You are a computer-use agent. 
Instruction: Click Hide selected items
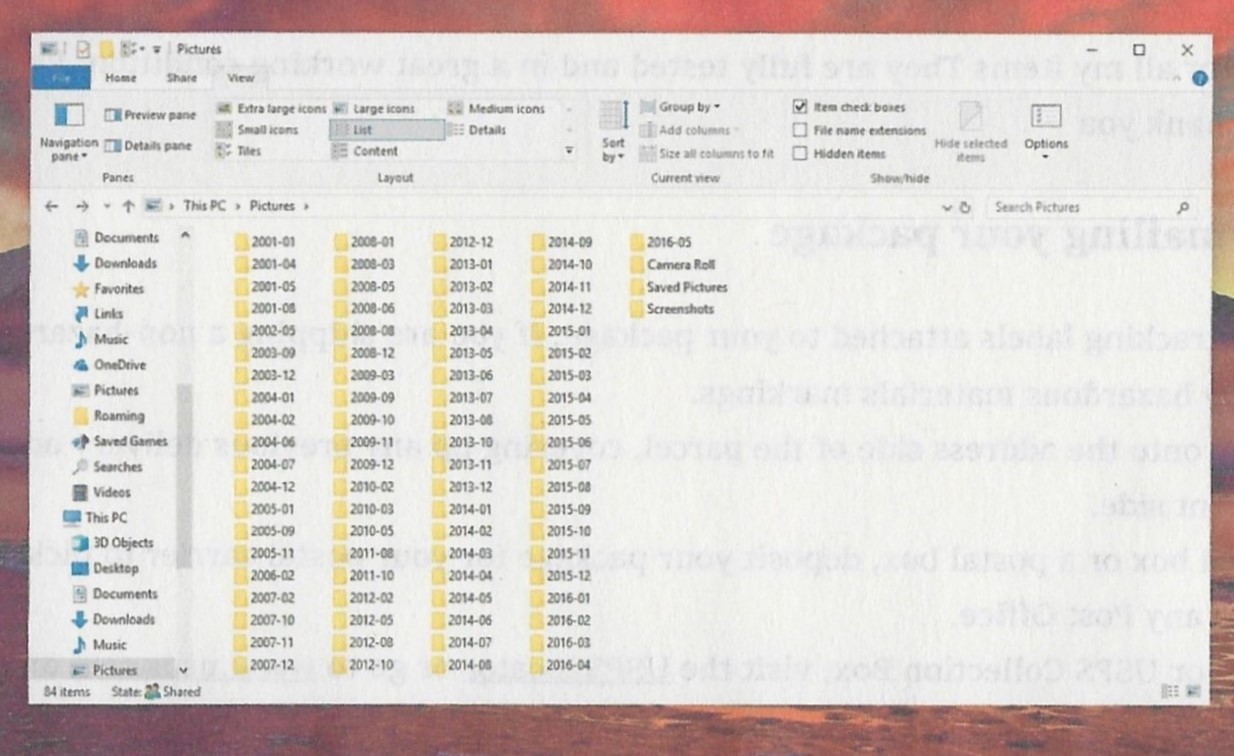pos(970,130)
